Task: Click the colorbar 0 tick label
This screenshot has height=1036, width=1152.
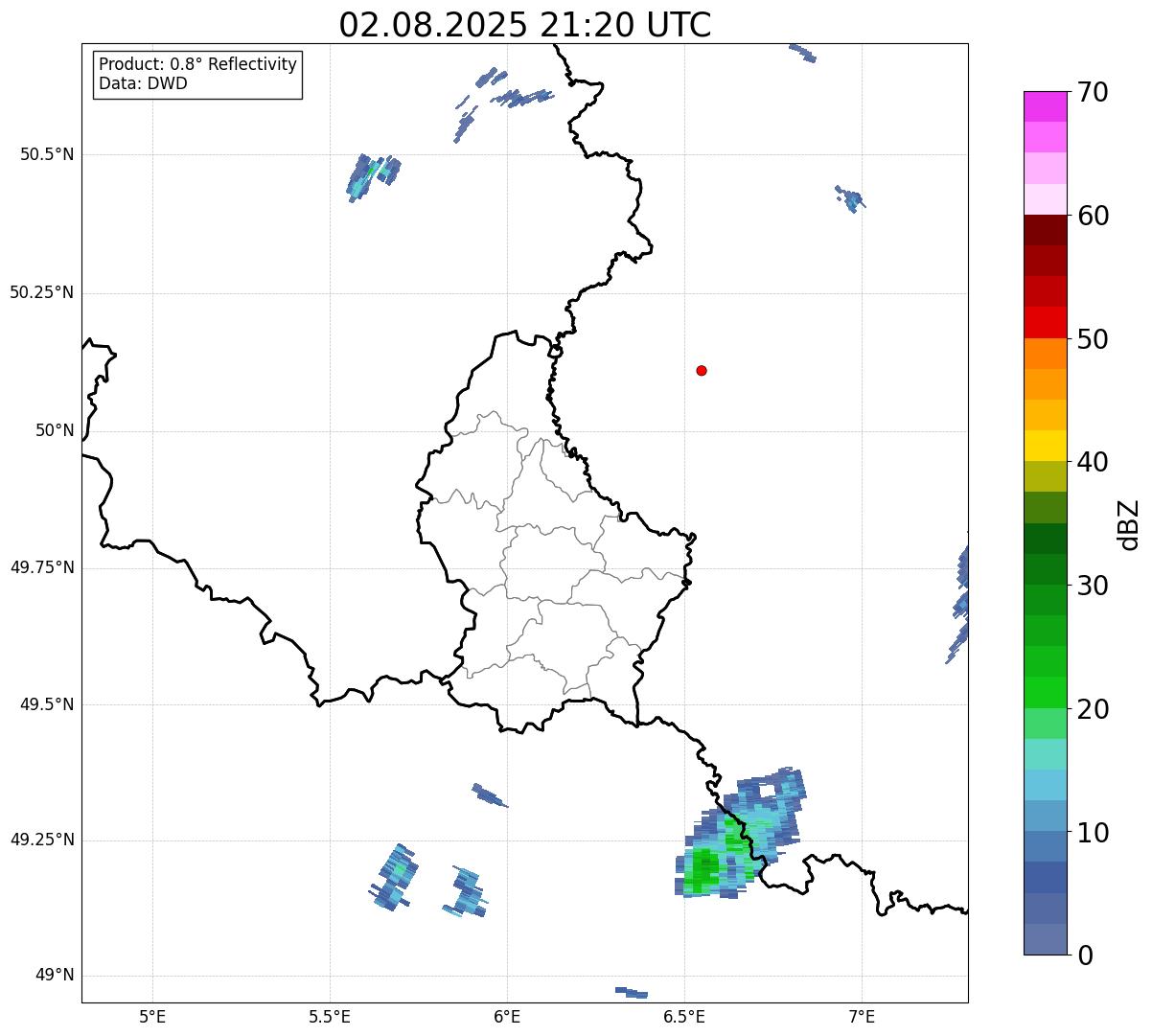Action: [1085, 955]
